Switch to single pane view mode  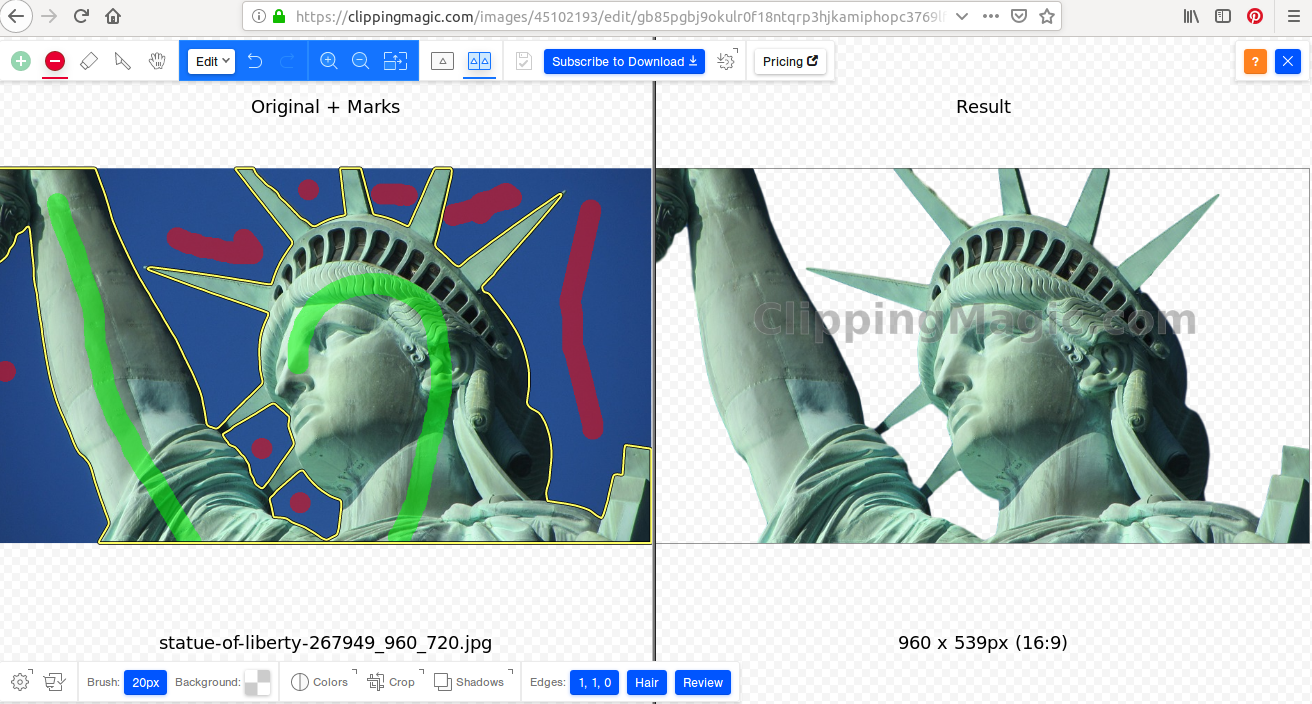(443, 61)
